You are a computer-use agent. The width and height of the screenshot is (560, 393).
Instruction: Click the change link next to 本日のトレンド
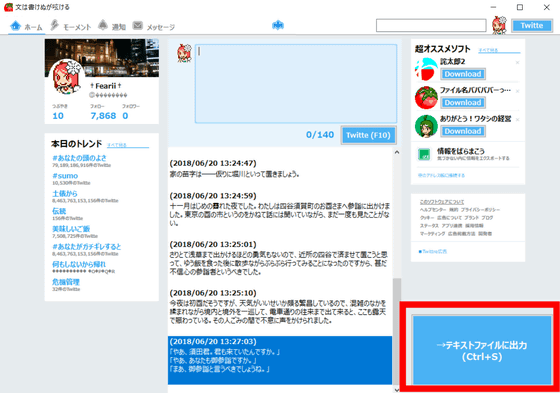128,145
